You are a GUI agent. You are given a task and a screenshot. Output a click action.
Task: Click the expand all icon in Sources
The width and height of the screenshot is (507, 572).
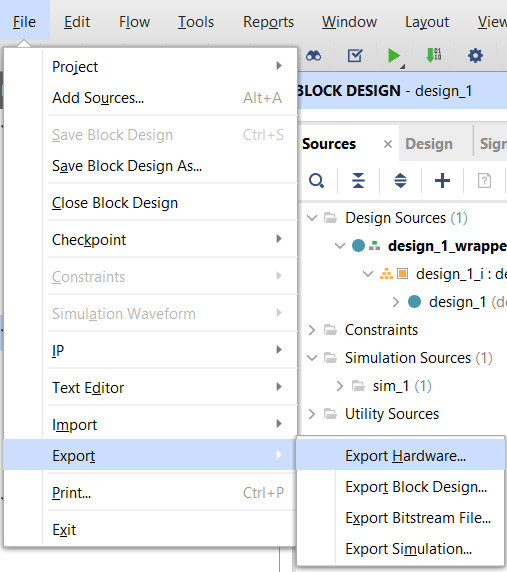(x=400, y=181)
